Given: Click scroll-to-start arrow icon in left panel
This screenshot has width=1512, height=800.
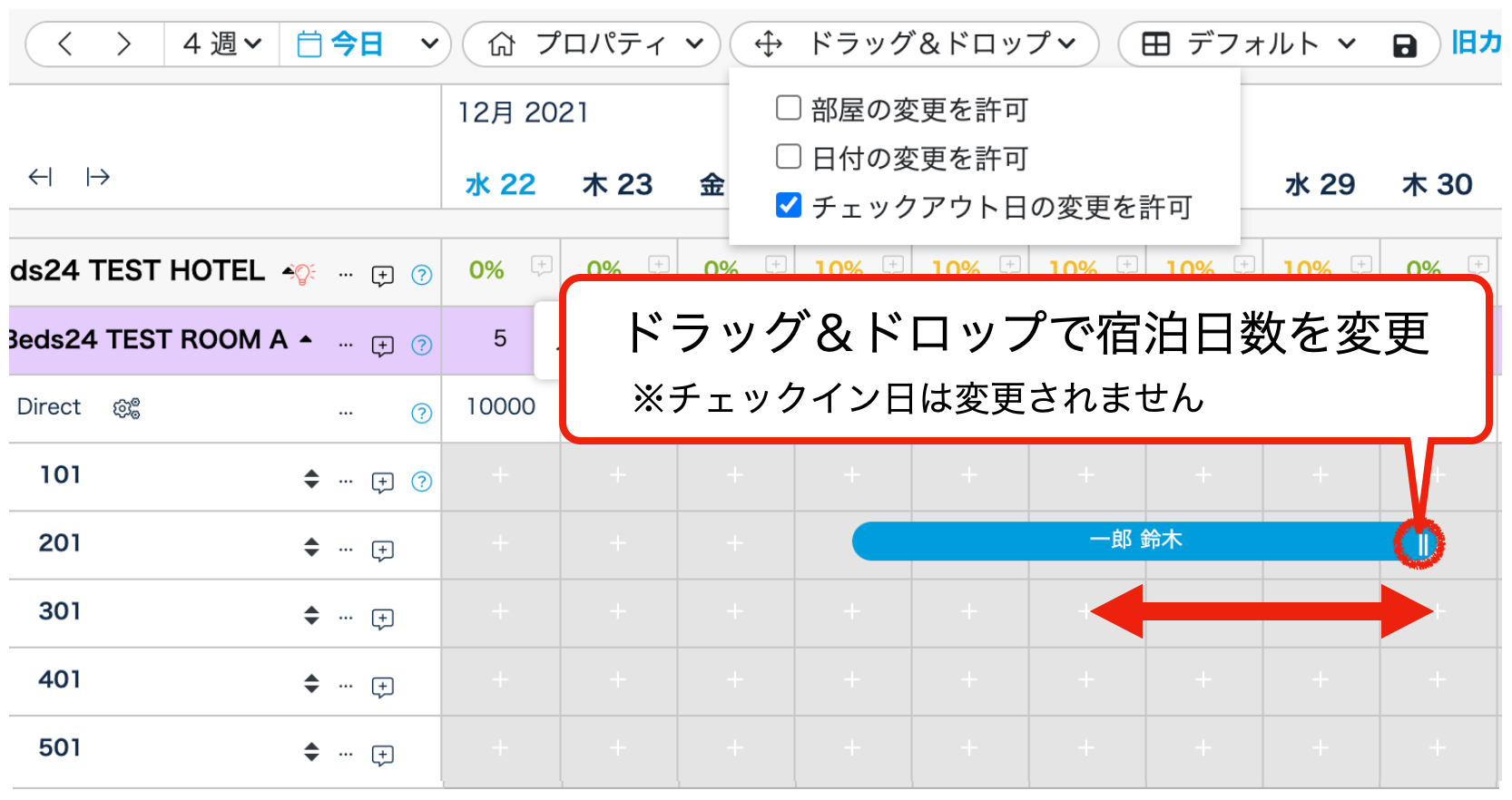Looking at the screenshot, I should (40, 177).
